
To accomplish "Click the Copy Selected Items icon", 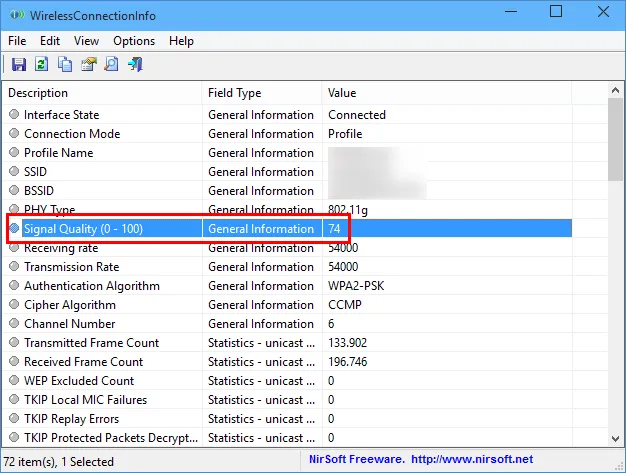I will (65, 64).
